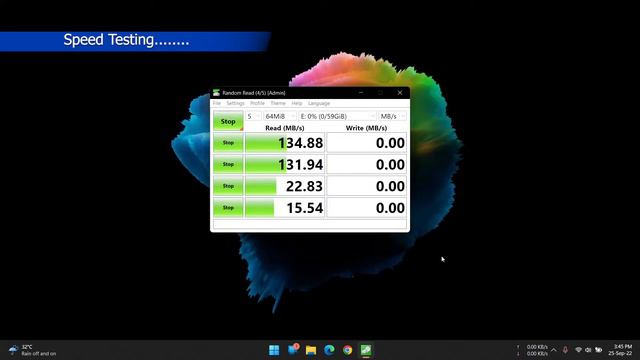This screenshot has width=640, height=360.
Task: Launch Google Chrome from the taskbar
Action: tap(347, 350)
